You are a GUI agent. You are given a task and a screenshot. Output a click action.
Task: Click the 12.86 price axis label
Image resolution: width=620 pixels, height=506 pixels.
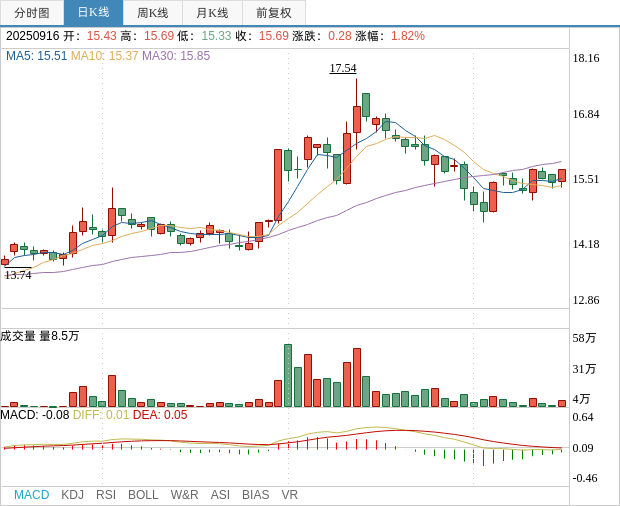(586, 300)
